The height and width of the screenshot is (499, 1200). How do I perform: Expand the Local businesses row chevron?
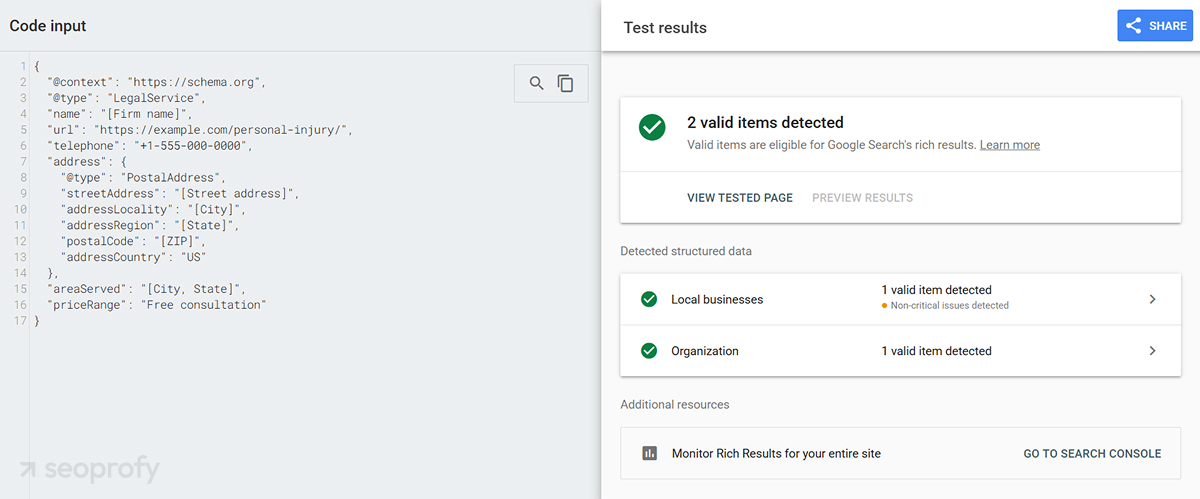[1152, 299]
